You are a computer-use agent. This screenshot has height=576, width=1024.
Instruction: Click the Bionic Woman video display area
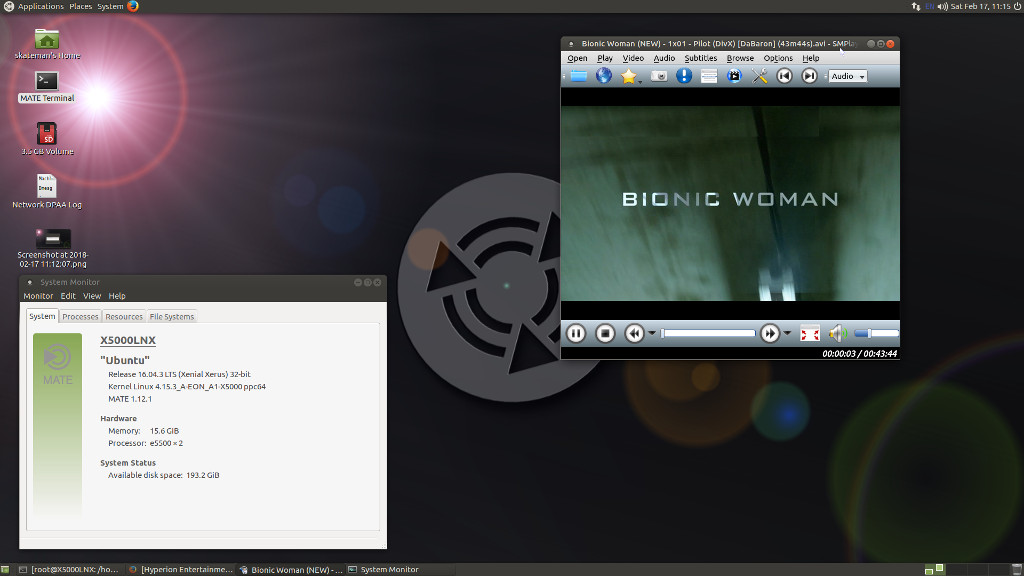(x=730, y=203)
